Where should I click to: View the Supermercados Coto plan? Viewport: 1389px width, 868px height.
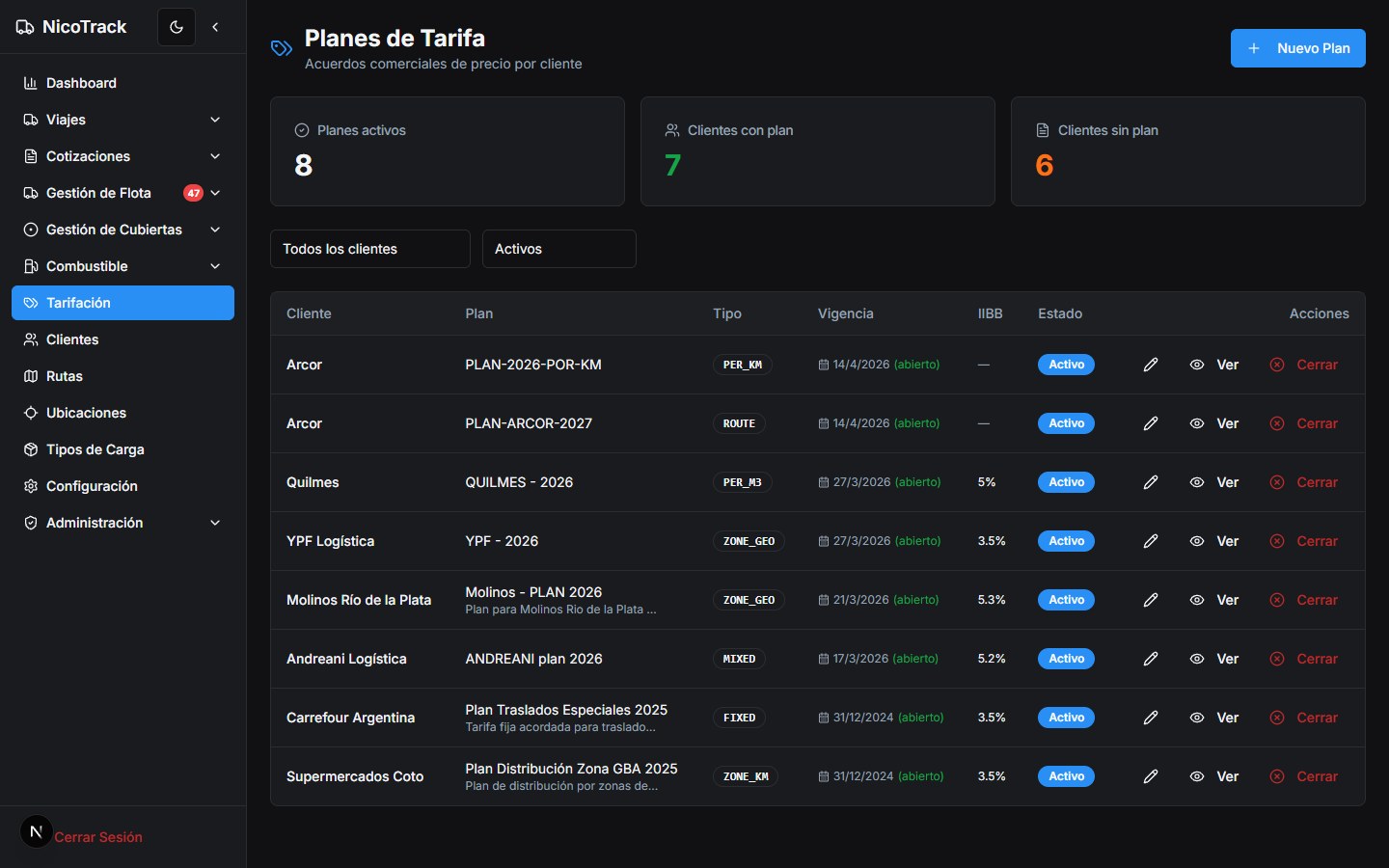(1214, 776)
